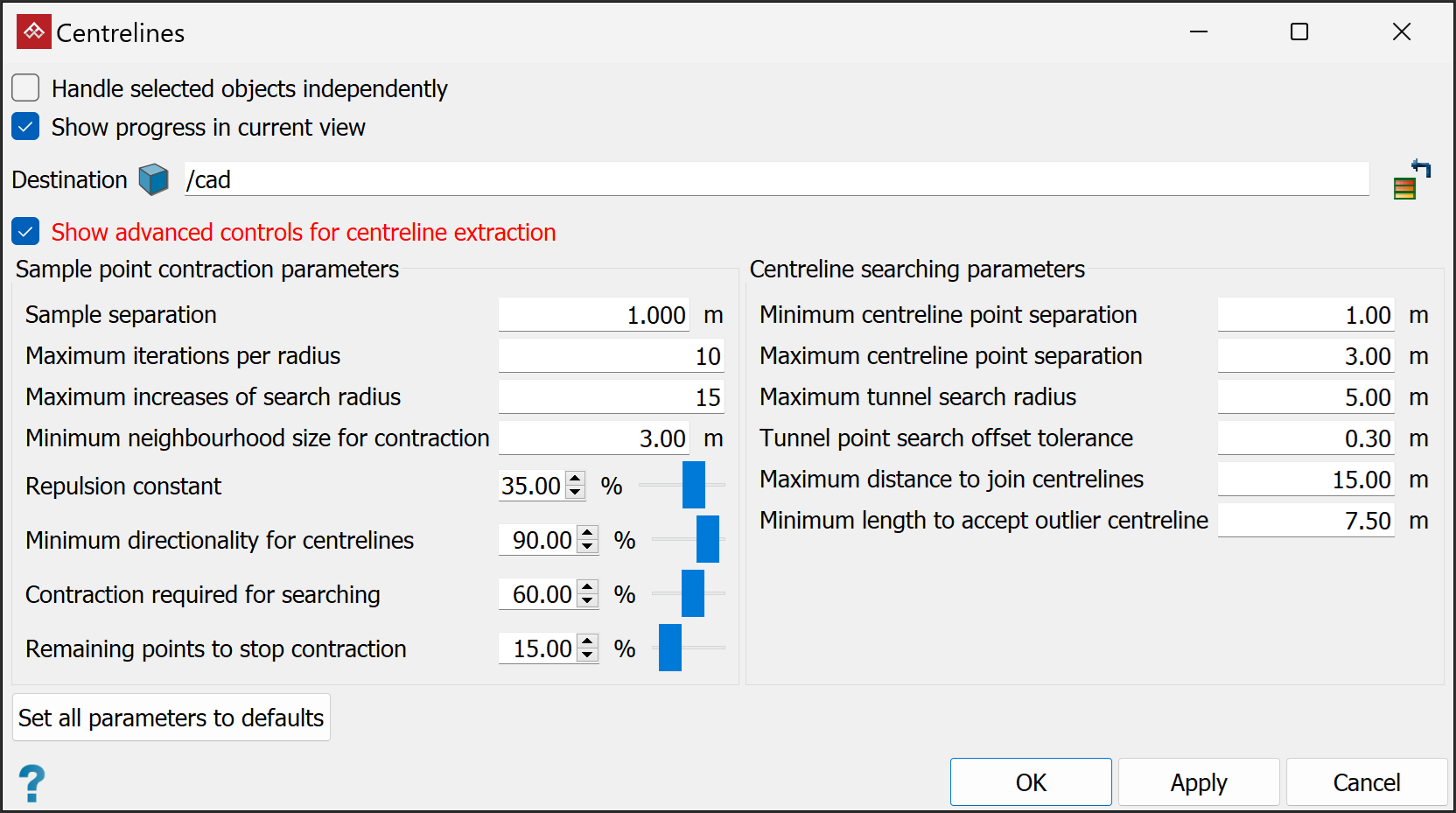
Task: Increase Contraction required for searching spinner
Action: 588,587
